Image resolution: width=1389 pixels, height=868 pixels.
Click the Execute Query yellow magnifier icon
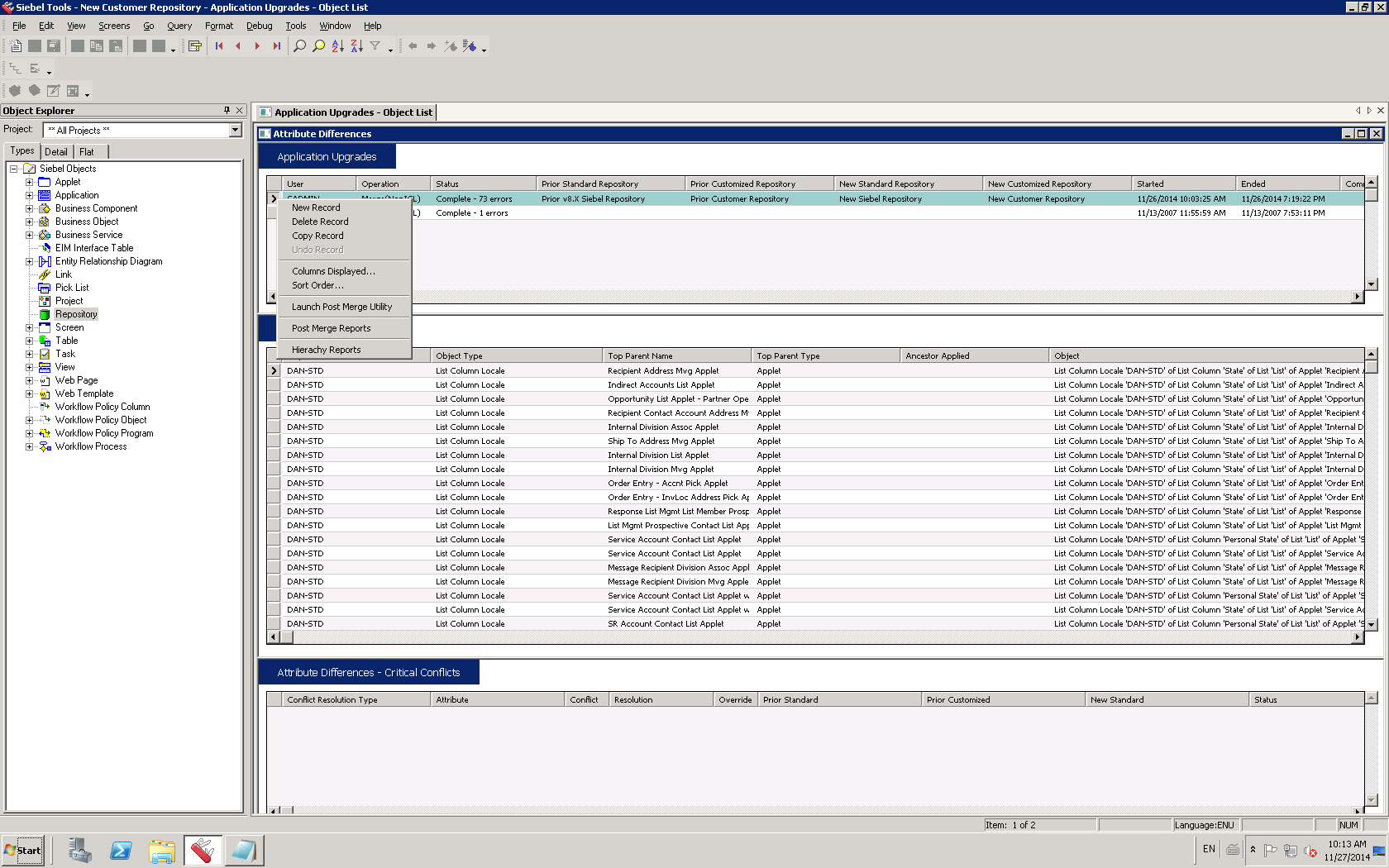point(318,46)
